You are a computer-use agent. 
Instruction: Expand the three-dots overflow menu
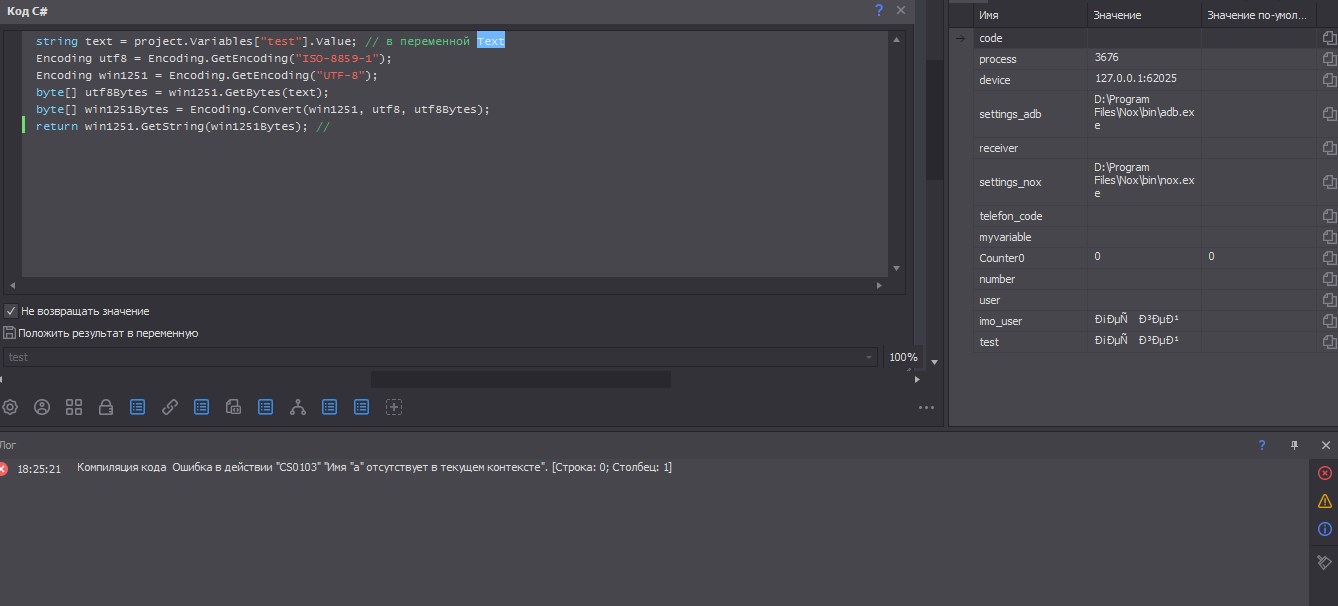[x=927, y=408]
